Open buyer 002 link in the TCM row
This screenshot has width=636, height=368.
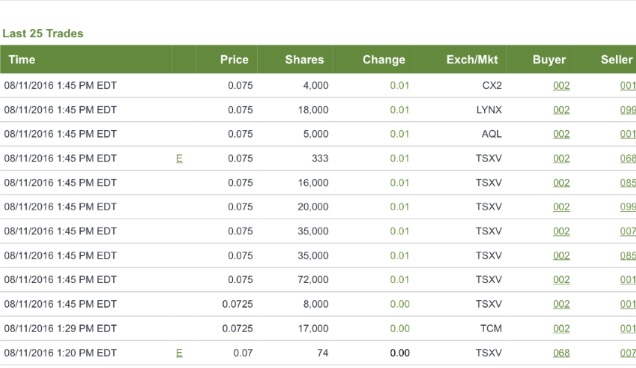[561, 328]
